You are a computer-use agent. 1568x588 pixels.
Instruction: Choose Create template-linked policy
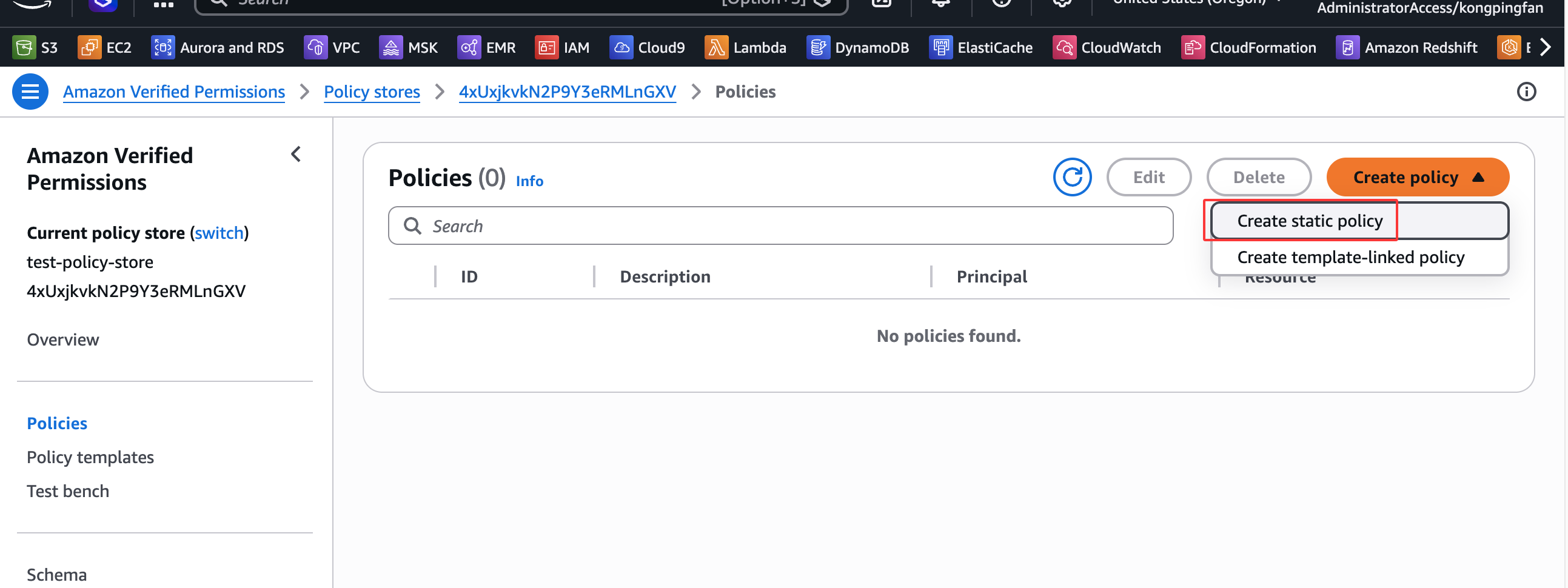tap(1350, 258)
